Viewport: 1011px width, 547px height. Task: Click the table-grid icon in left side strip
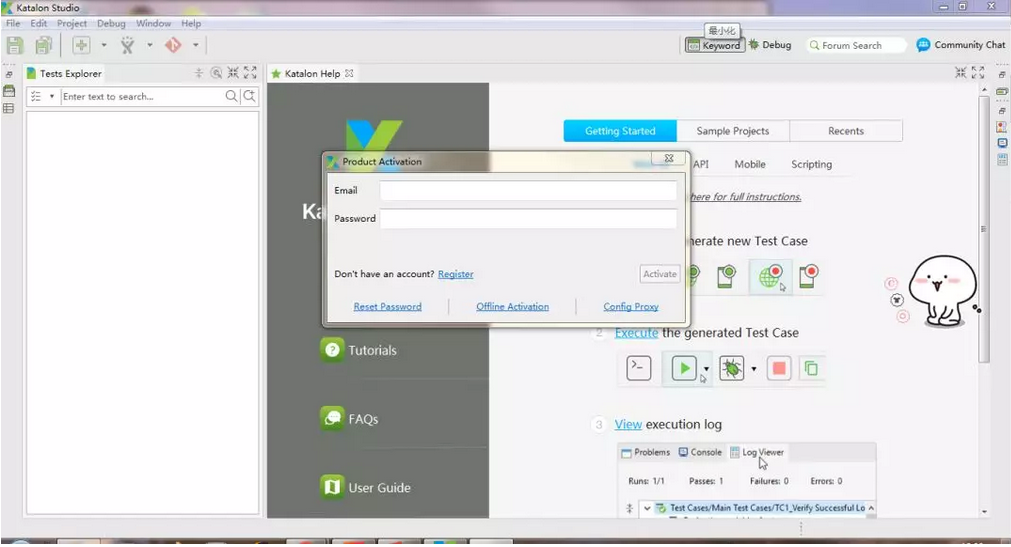(9, 108)
